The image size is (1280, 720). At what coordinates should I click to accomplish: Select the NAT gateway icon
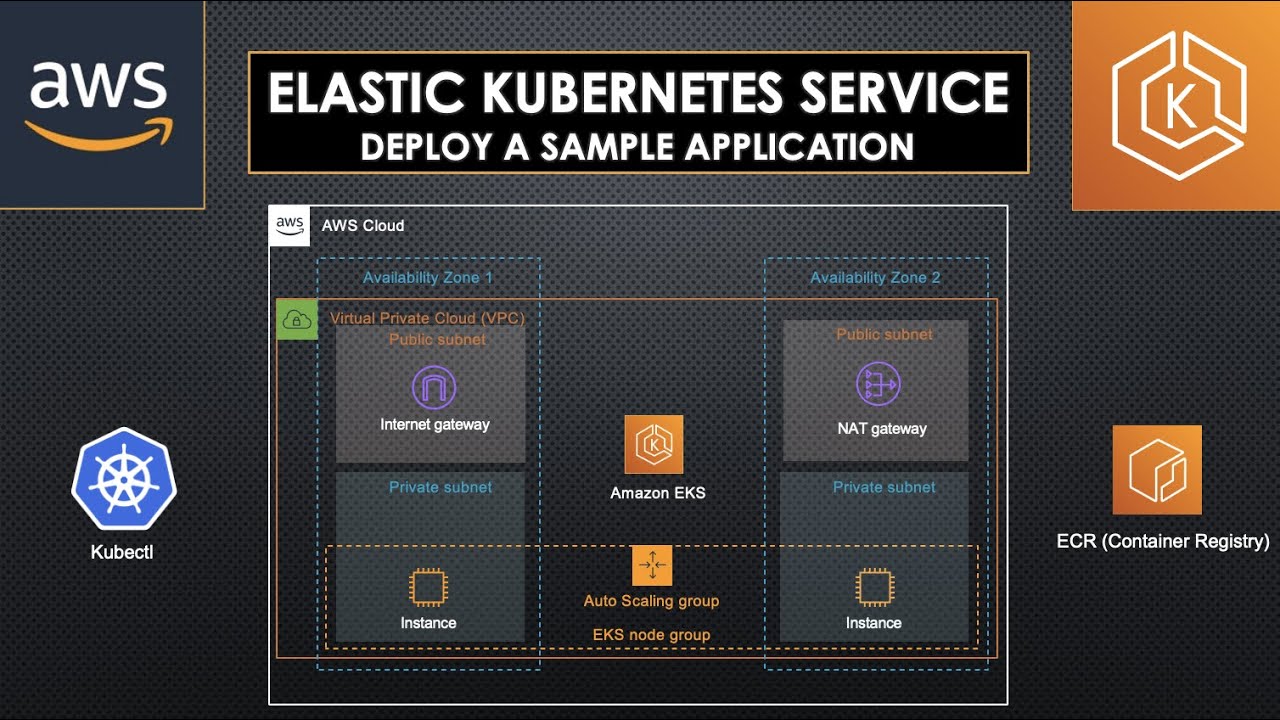878,386
